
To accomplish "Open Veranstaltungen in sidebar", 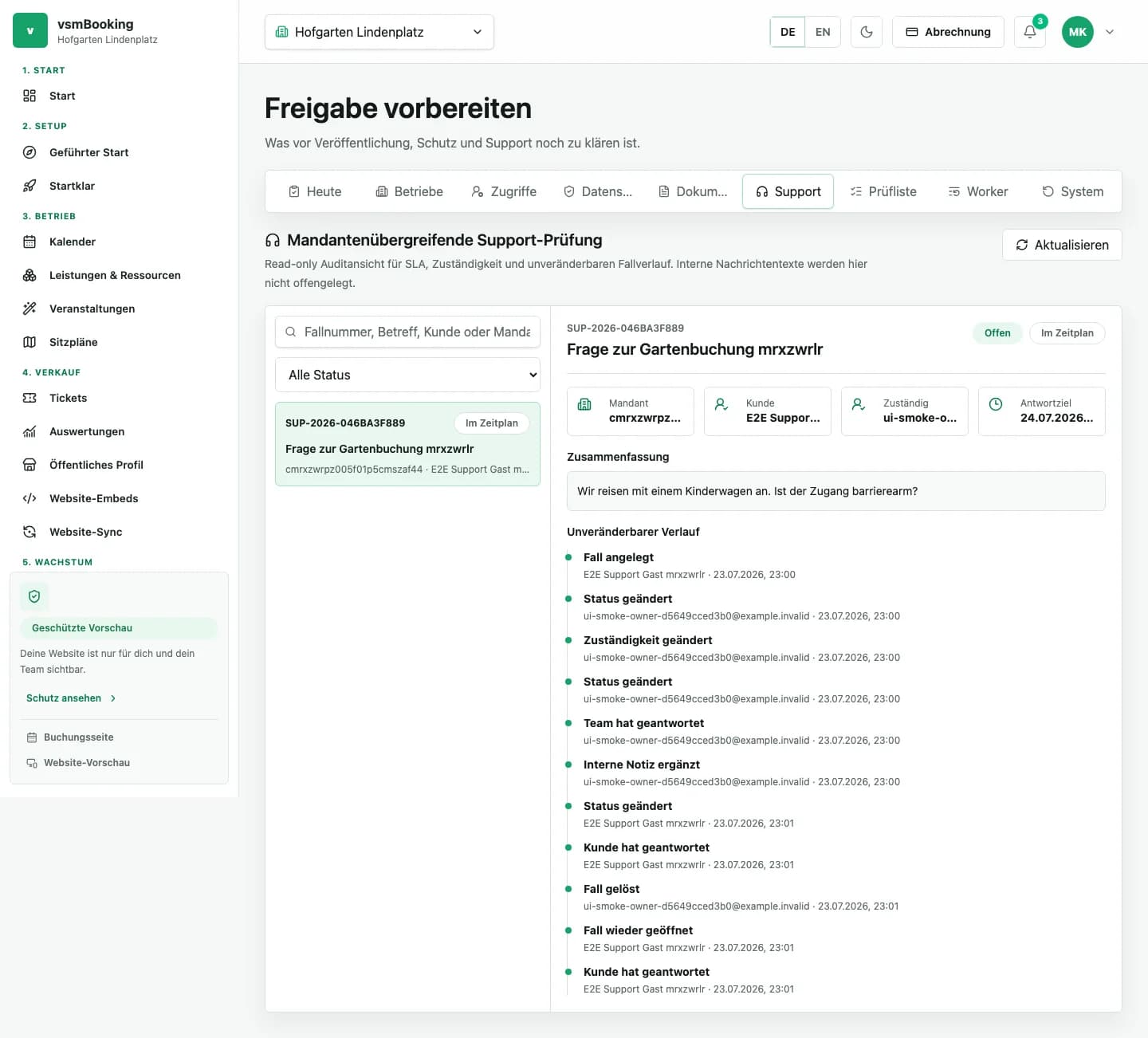I will tap(119, 309).
